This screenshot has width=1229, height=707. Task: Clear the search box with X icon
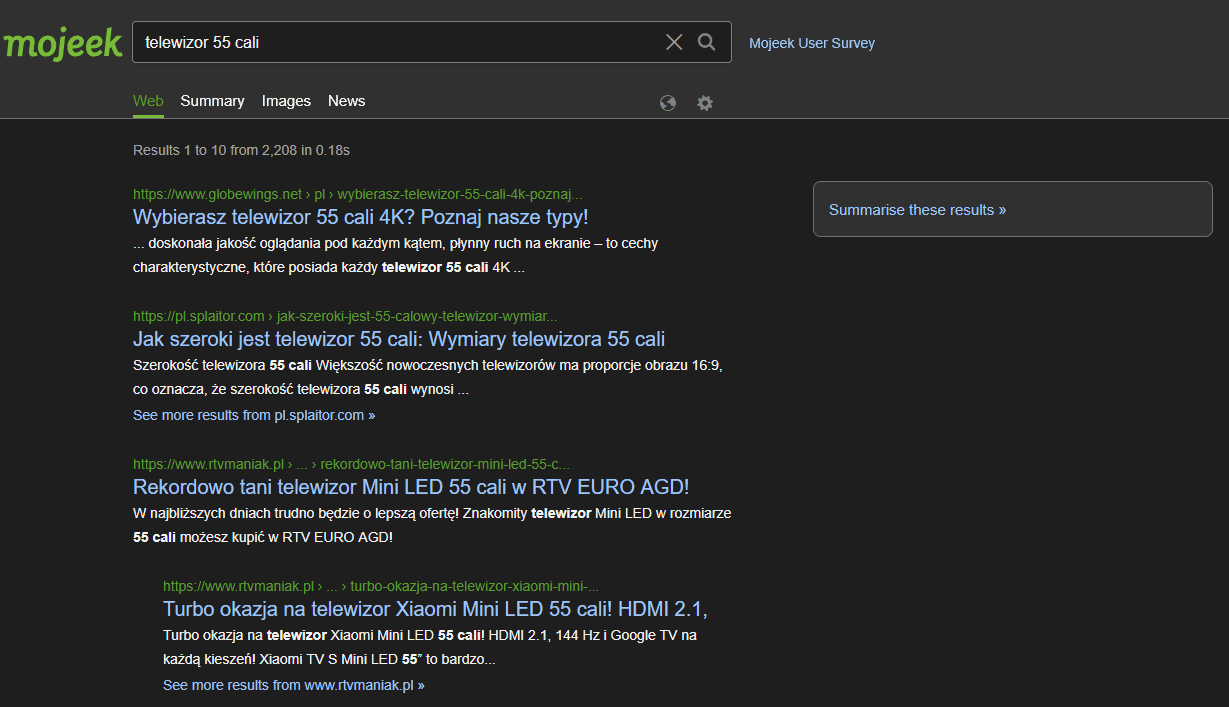674,42
